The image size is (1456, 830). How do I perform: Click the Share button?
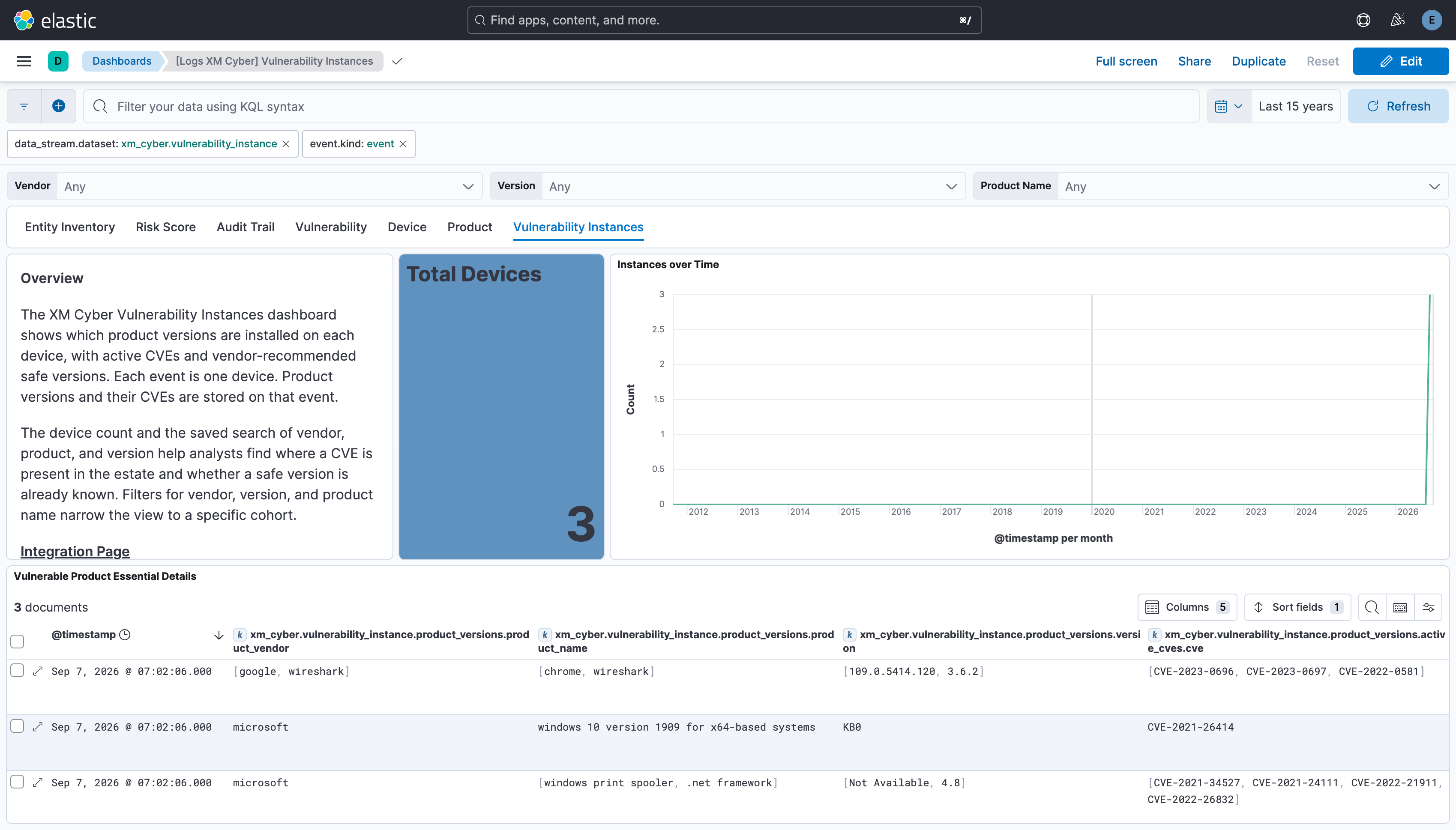tap(1194, 61)
